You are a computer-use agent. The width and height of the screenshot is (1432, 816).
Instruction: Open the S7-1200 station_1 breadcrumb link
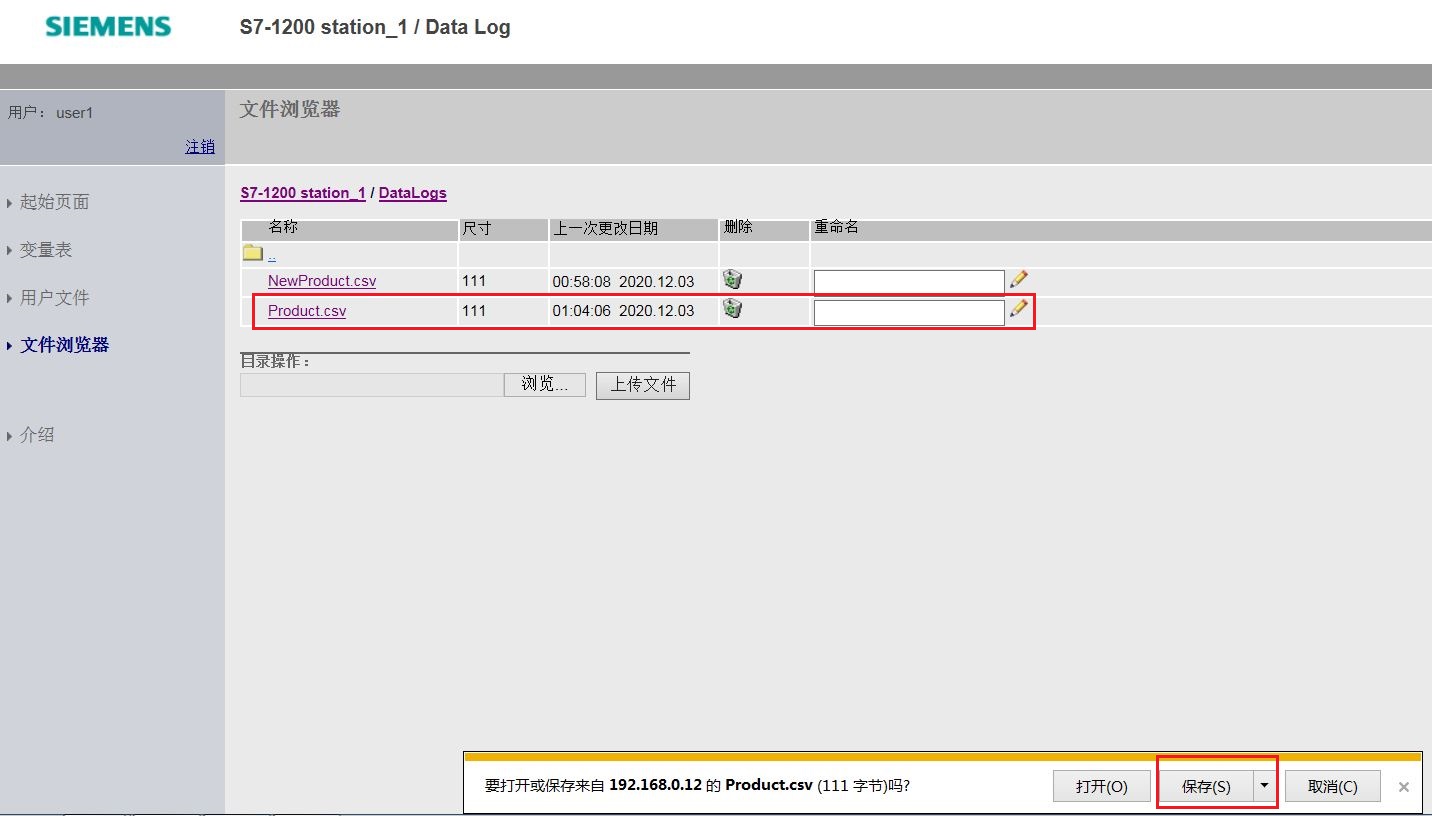click(x=303, y=193)
